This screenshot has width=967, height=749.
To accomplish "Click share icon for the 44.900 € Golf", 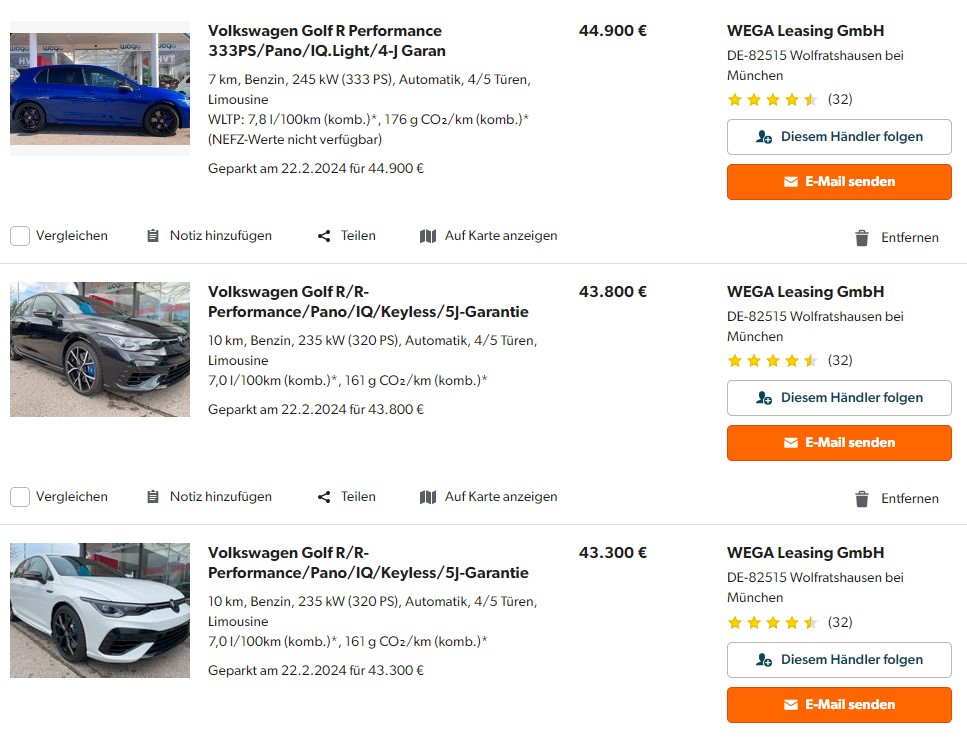I will coord(324,236).
